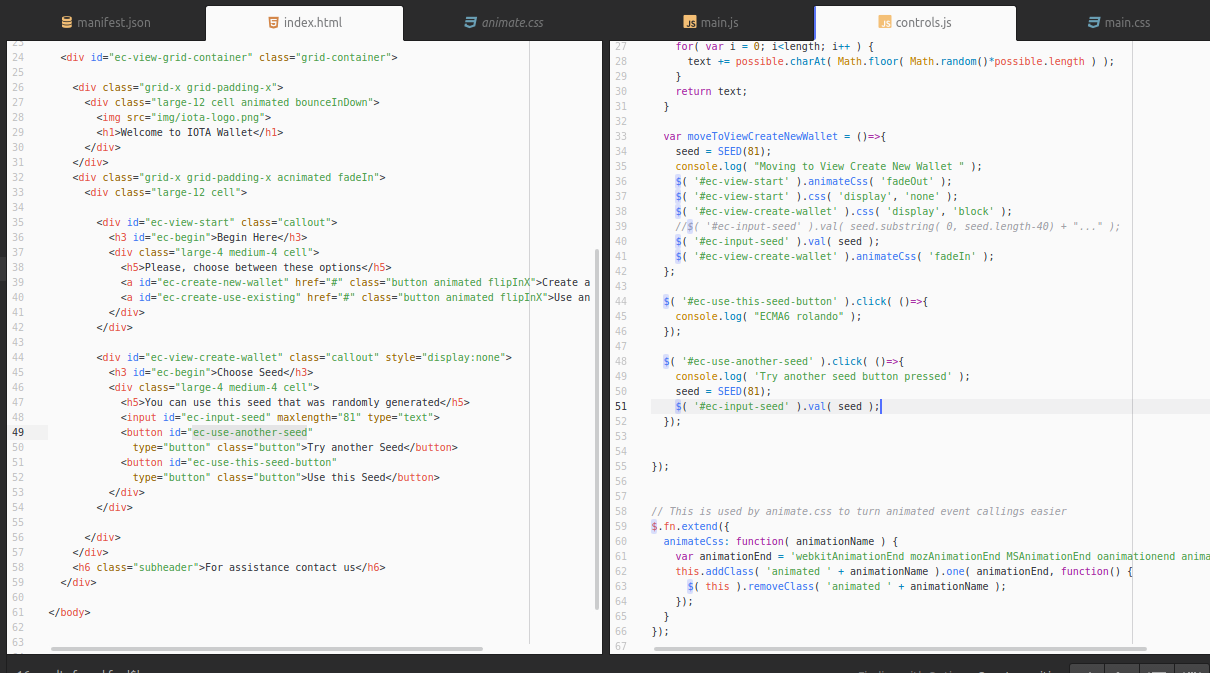Click the "return text;" statement
Image resolution: width=1210 pixels, height=673 pixels.
tap(711, 91)
